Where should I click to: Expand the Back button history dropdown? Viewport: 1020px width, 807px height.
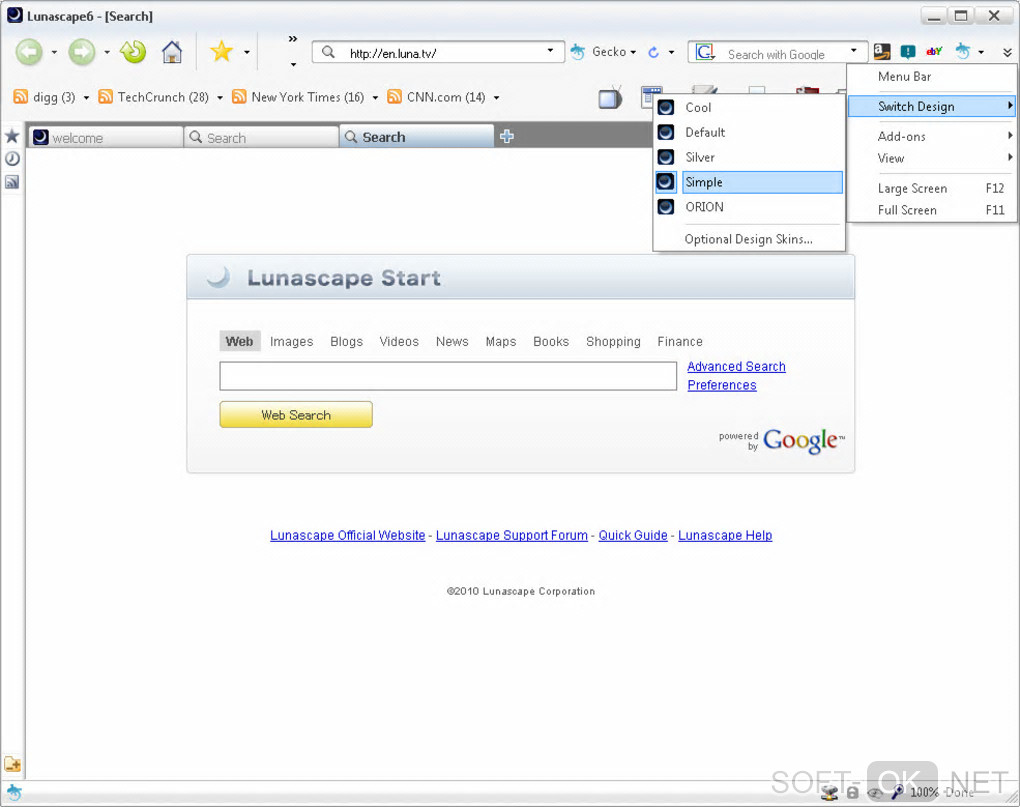(x=54, y=52)
